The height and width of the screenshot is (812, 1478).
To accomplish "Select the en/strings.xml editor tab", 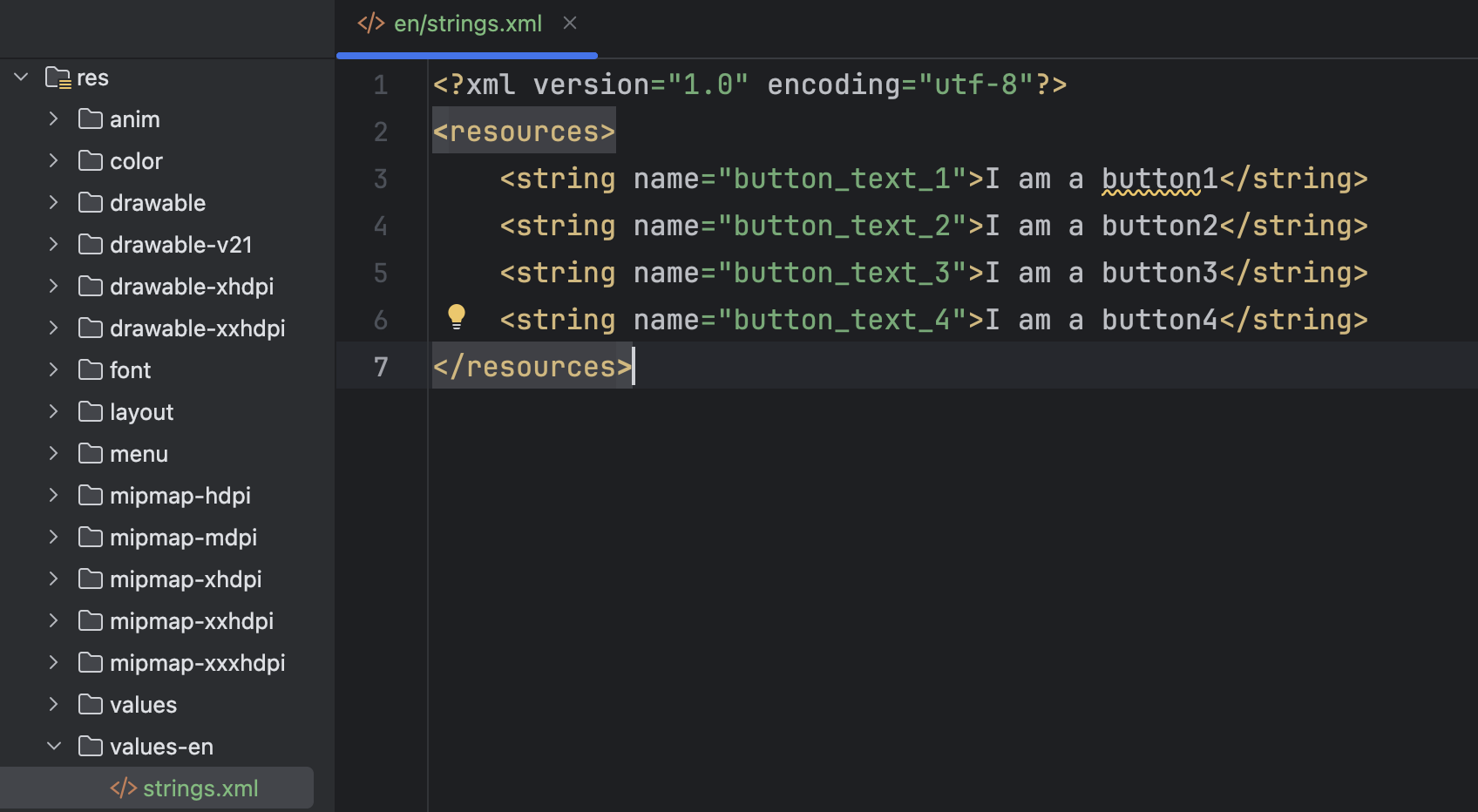I will pyautogui.click(x=467, y=24).
